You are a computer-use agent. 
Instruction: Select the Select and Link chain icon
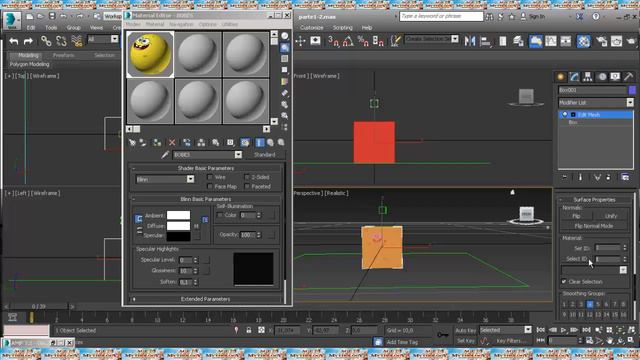tap(46, 41)
